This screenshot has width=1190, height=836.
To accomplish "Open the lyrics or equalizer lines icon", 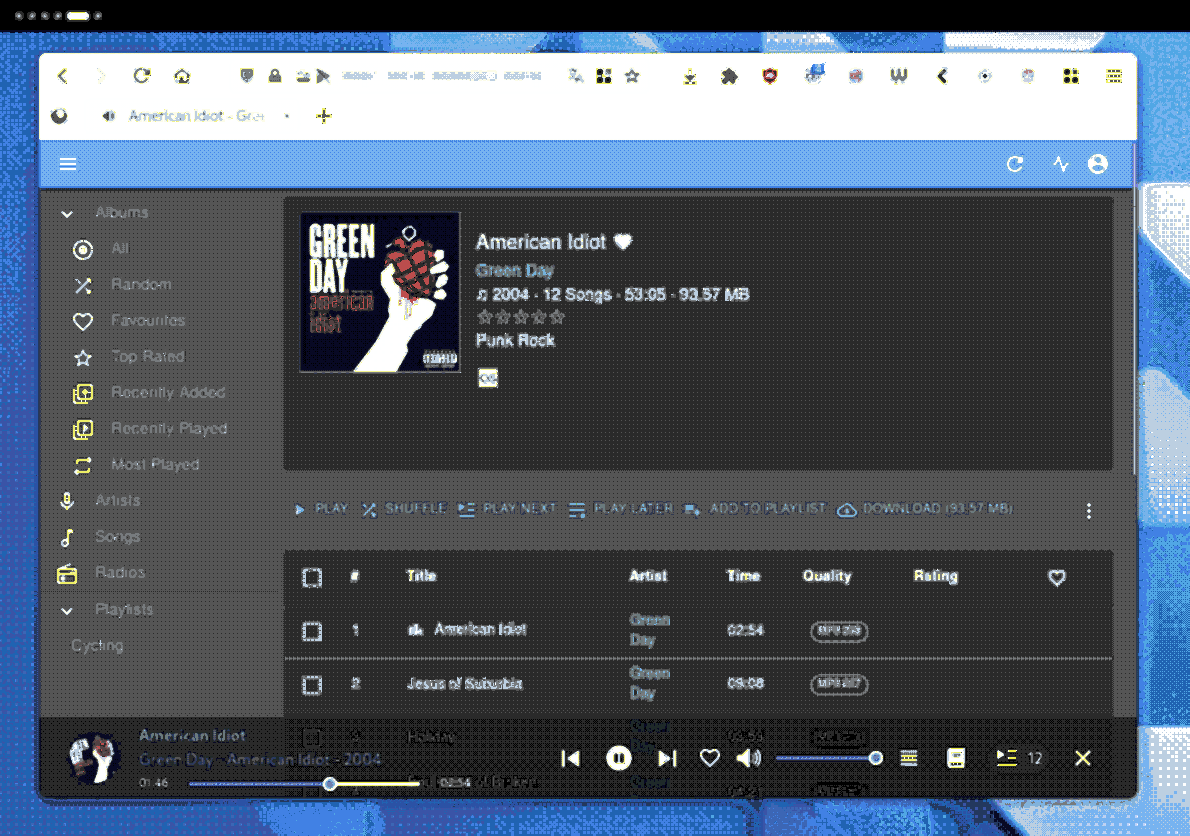I will (909, 759).
